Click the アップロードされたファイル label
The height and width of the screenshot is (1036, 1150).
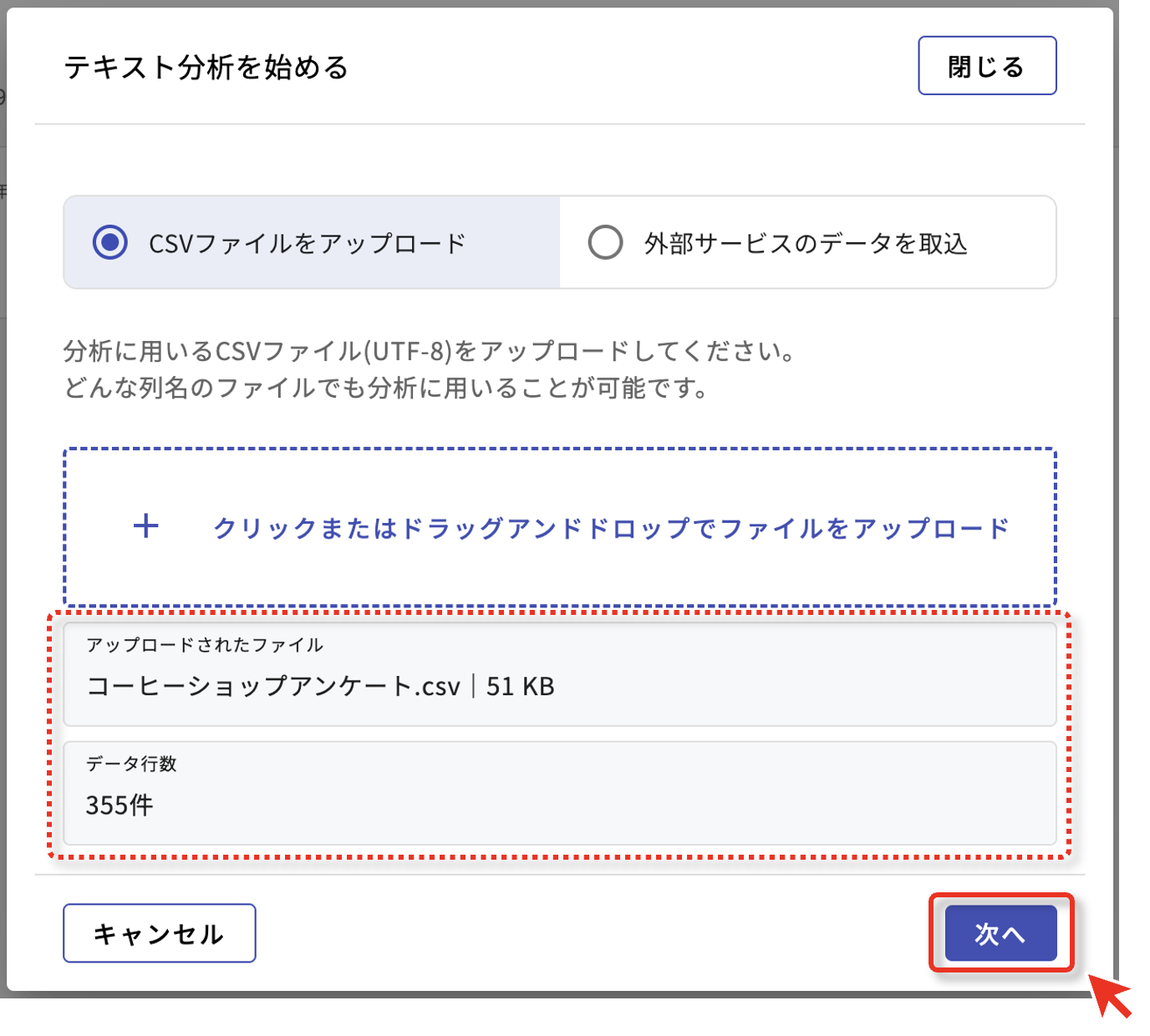(206, 644)
